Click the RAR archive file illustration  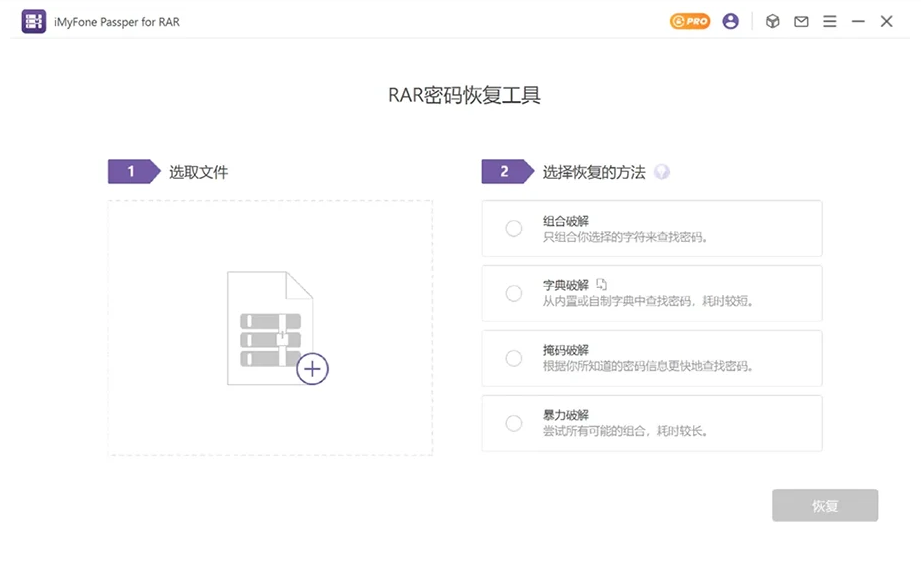pyautogui.click(x=270, y=328)
